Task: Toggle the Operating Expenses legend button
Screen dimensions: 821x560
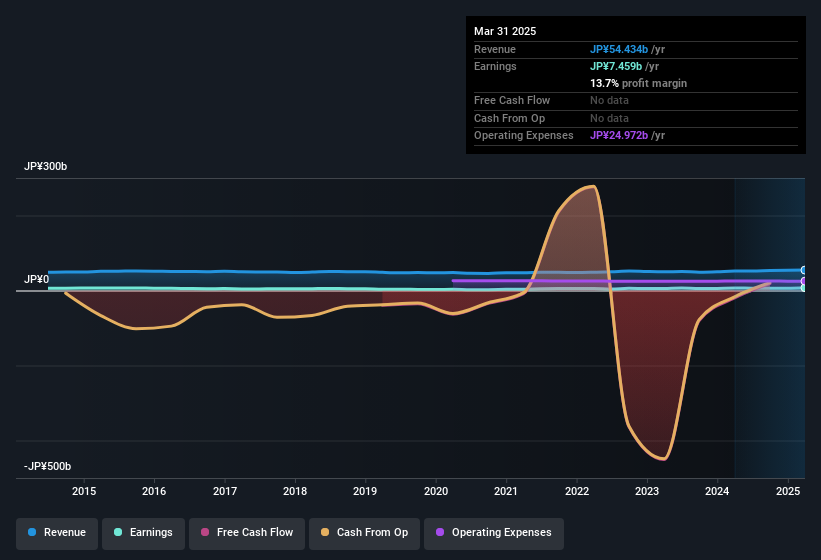Action: (x=494, y=533)
